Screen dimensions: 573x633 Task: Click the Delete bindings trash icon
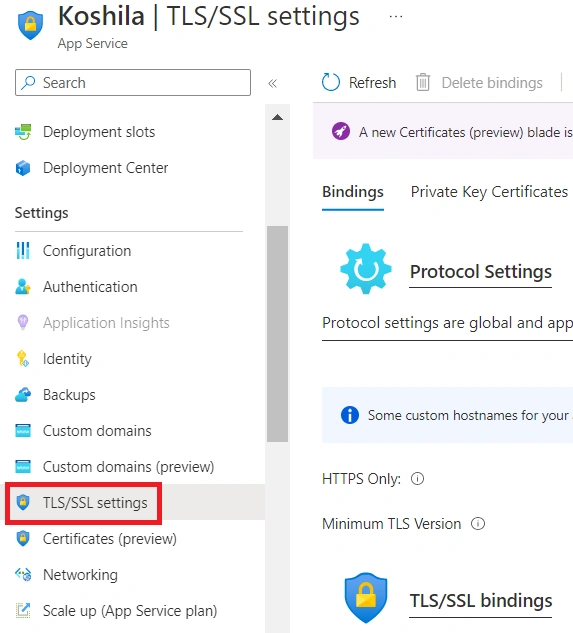point(423,82)
